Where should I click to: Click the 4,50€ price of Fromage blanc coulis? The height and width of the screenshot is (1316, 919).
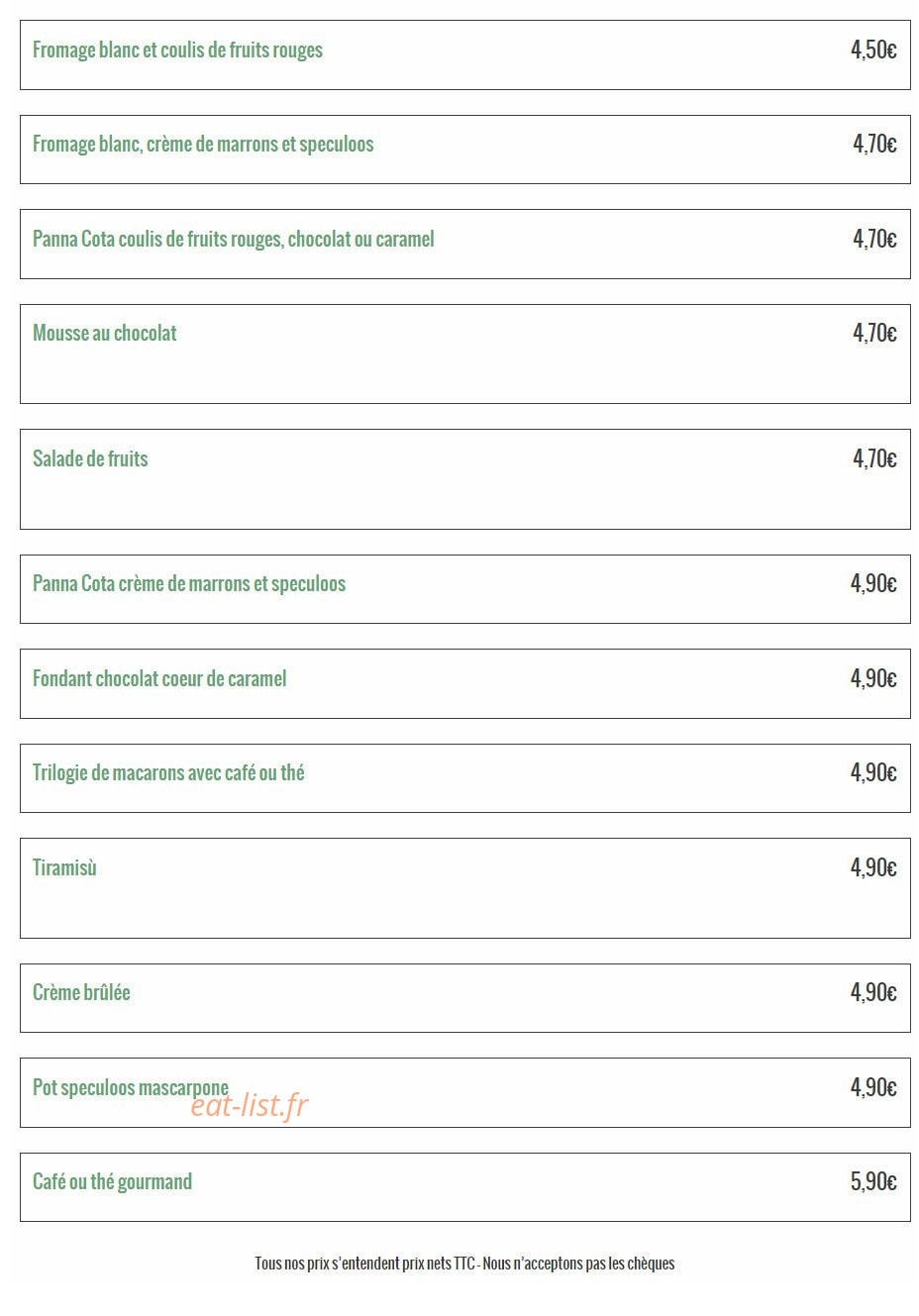[x=873, y=50]
